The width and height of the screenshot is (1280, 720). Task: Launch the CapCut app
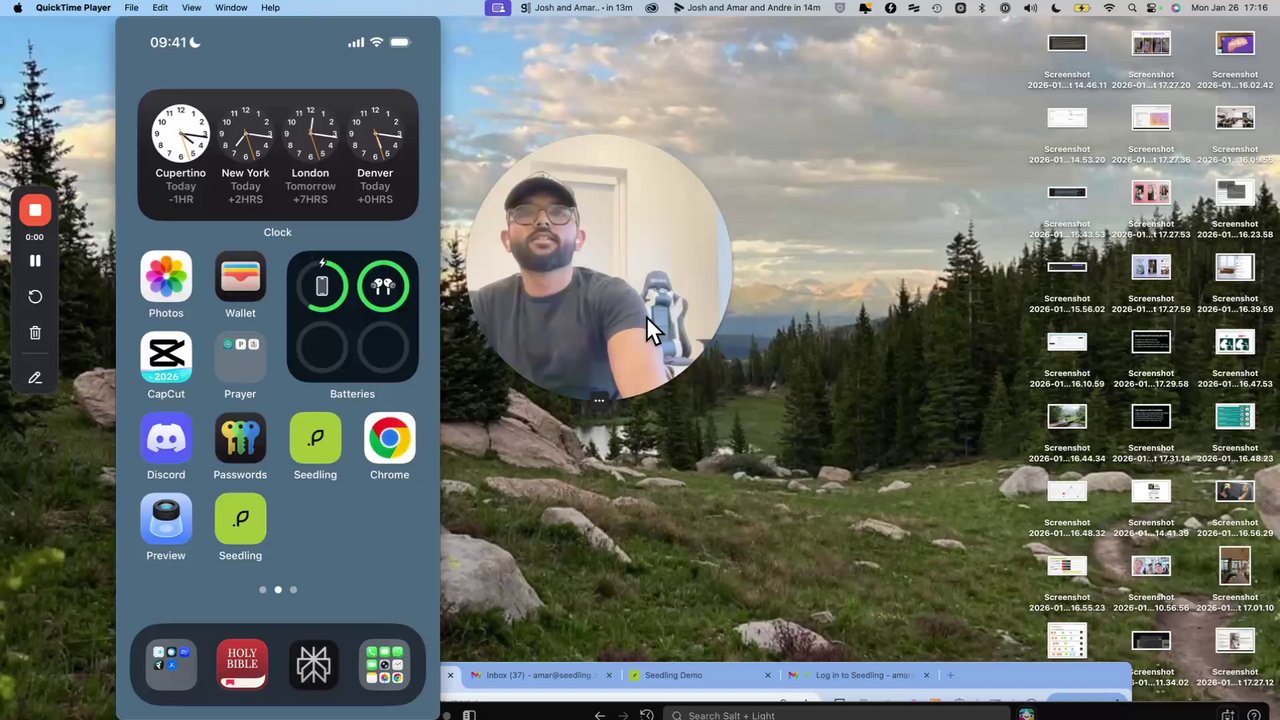[x=166, y=357]
